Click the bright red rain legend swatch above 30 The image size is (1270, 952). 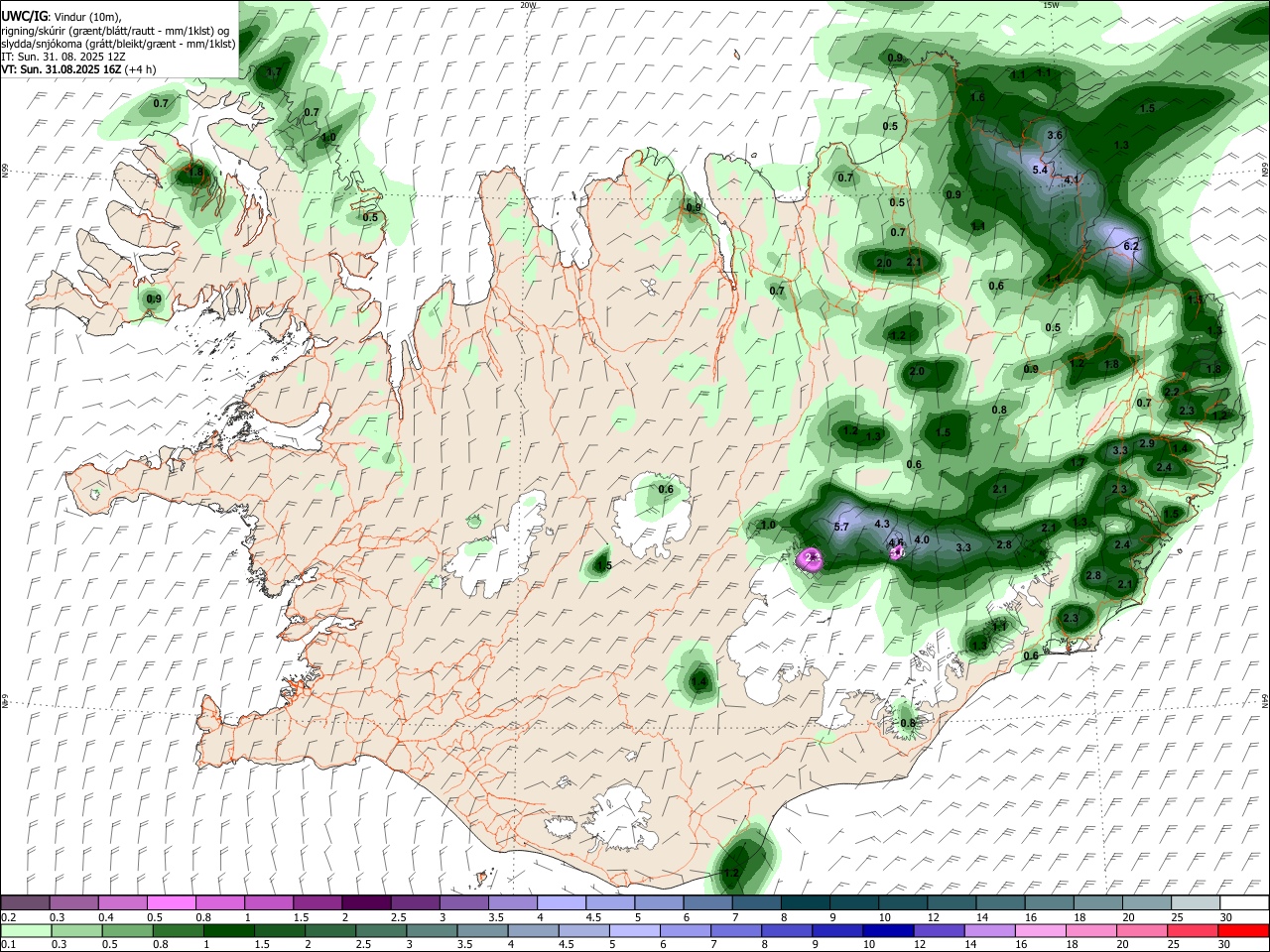point(1242,931)
